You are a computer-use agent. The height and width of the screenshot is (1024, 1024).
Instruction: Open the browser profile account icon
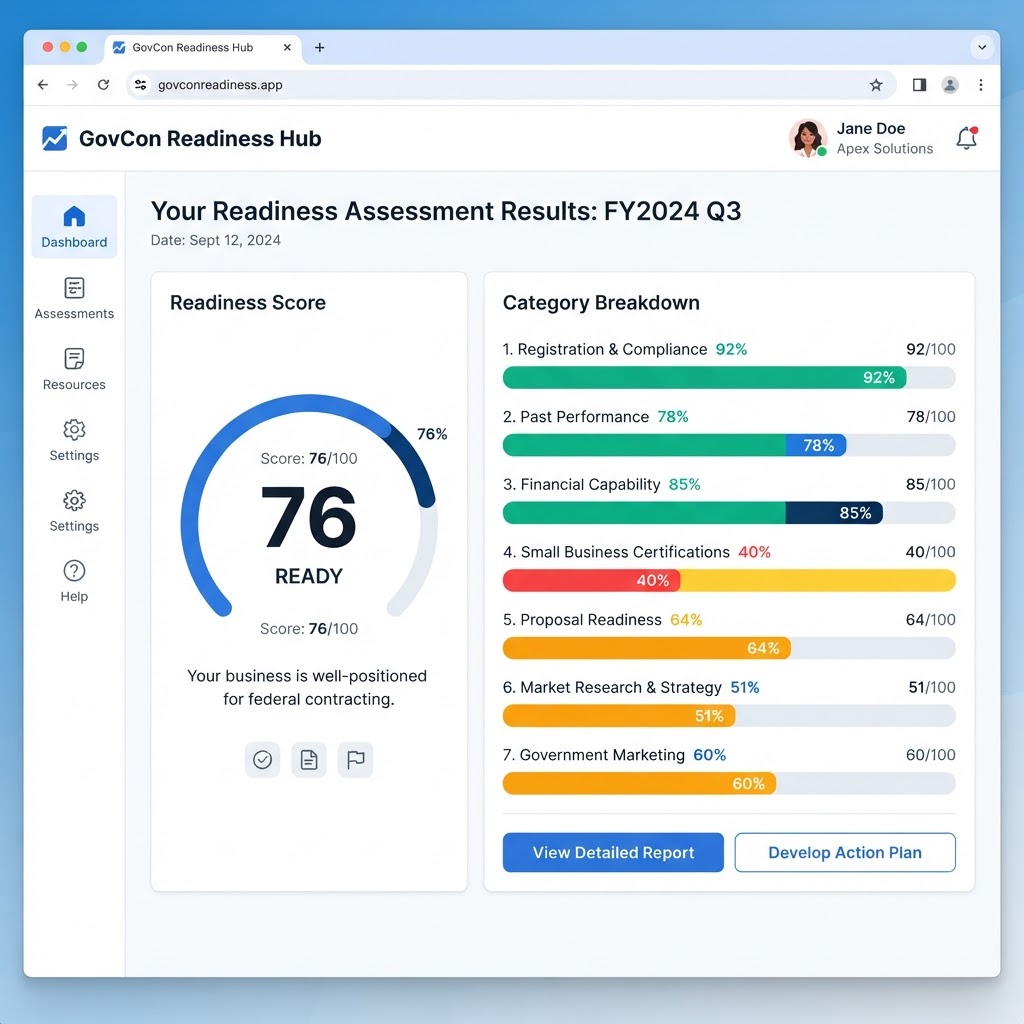[x=950, y=85]
